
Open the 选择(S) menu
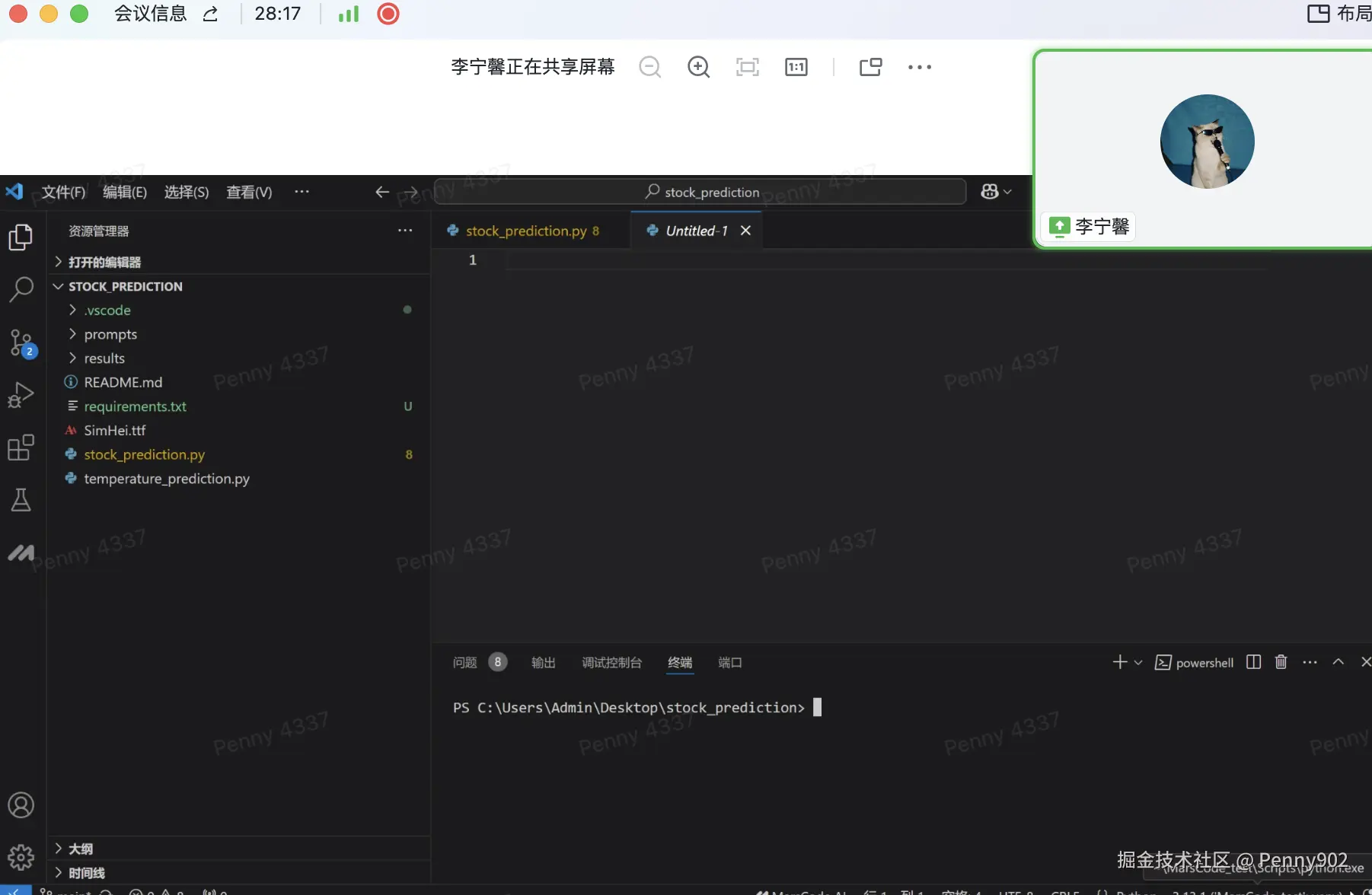tap(187, 192)
